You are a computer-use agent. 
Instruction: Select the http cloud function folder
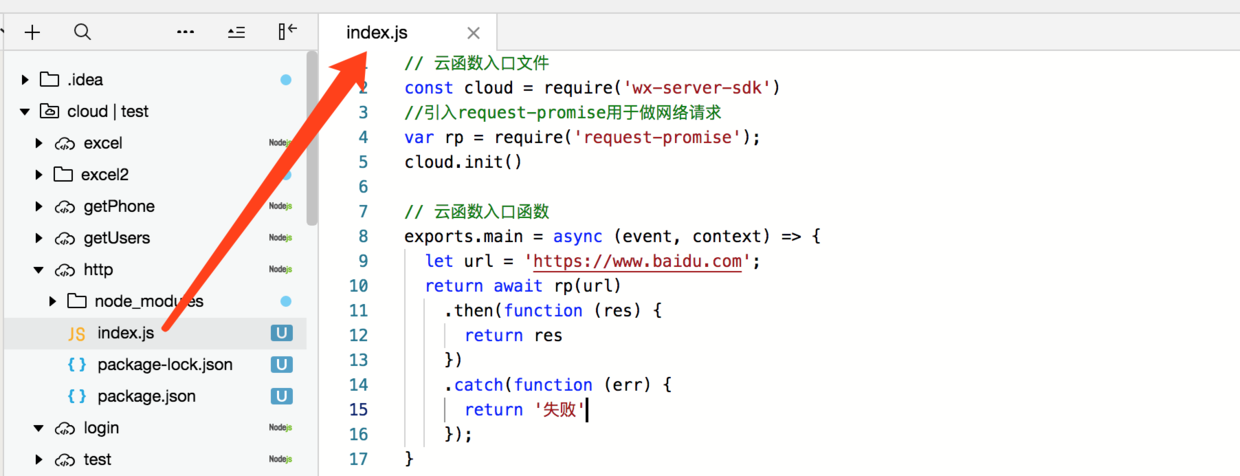click(153, 270)
